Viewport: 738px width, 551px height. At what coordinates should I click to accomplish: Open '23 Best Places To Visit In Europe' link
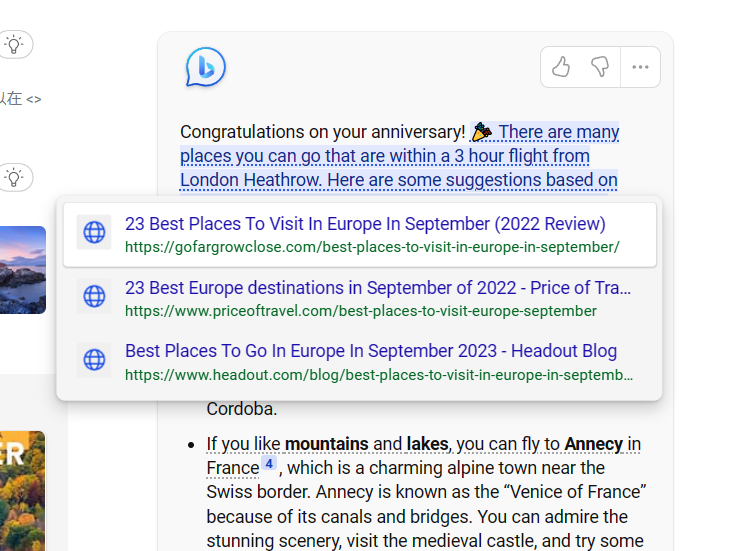pyautogui.click(x=365, y=224)
